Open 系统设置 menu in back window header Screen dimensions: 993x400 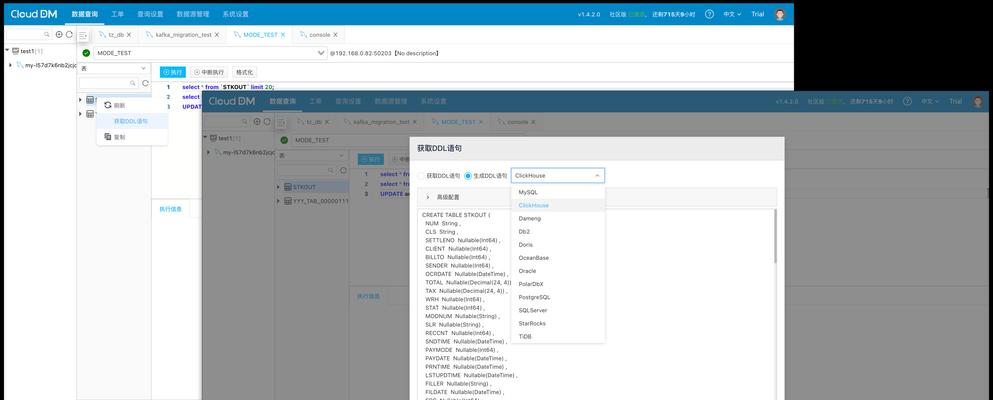coord(236,14)
